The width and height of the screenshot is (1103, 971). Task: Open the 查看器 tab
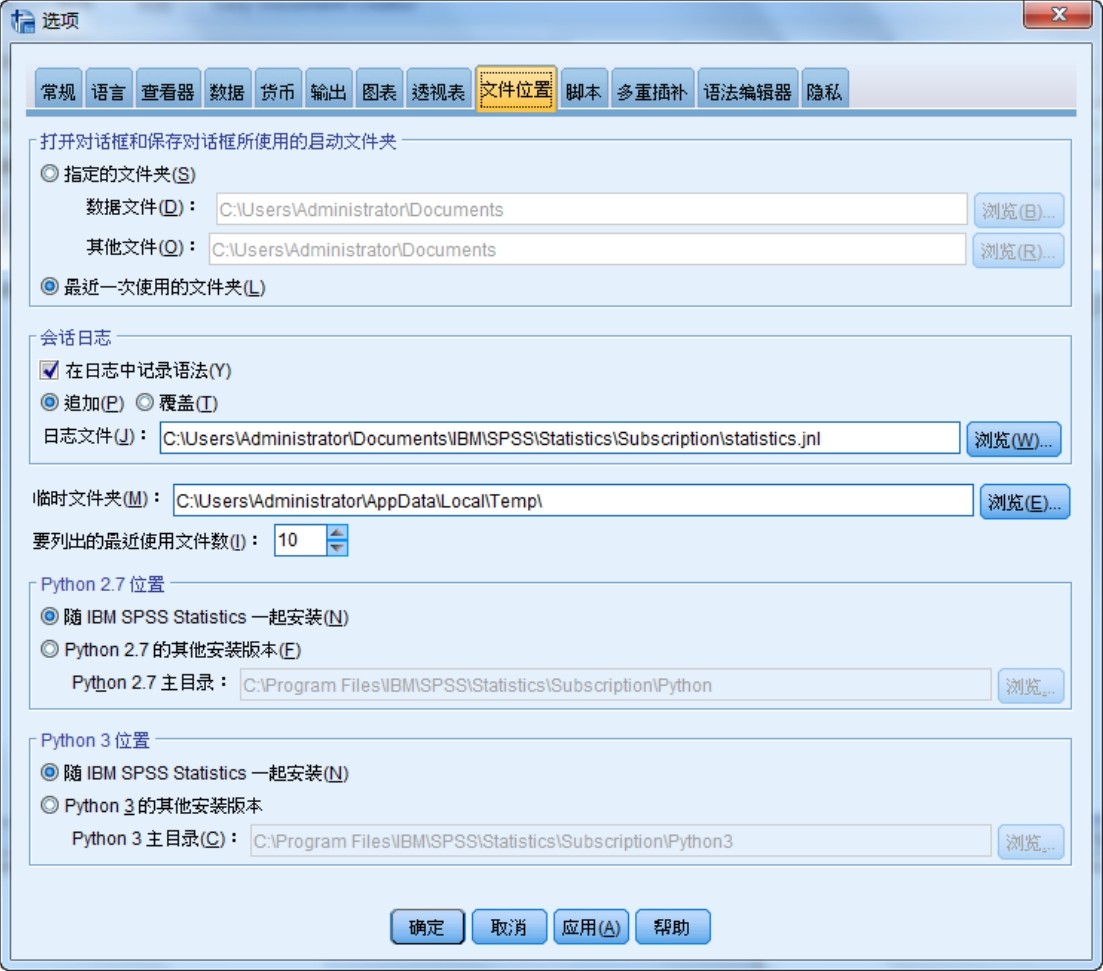point(168,90)
